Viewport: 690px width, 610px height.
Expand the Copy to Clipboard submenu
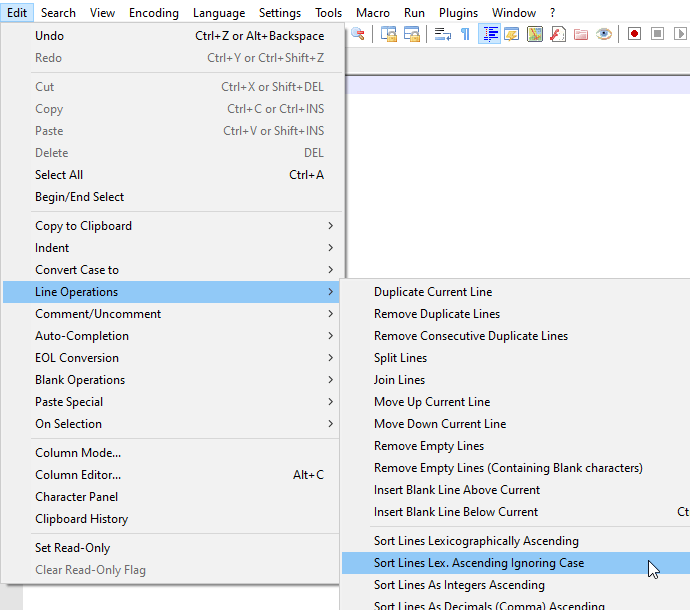171,226
